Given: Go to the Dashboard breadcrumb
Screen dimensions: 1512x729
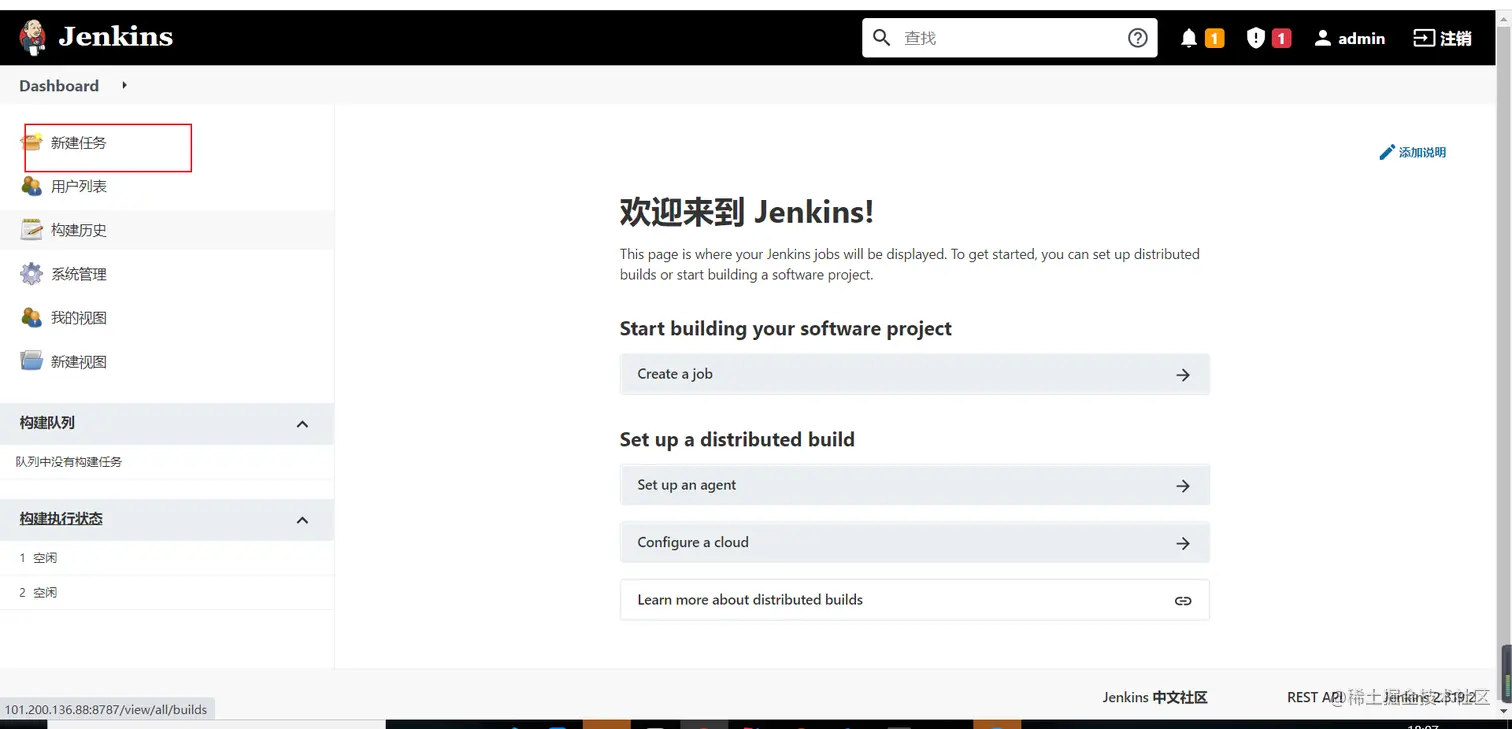Looking at the screenshot, I should pos(59,86).
